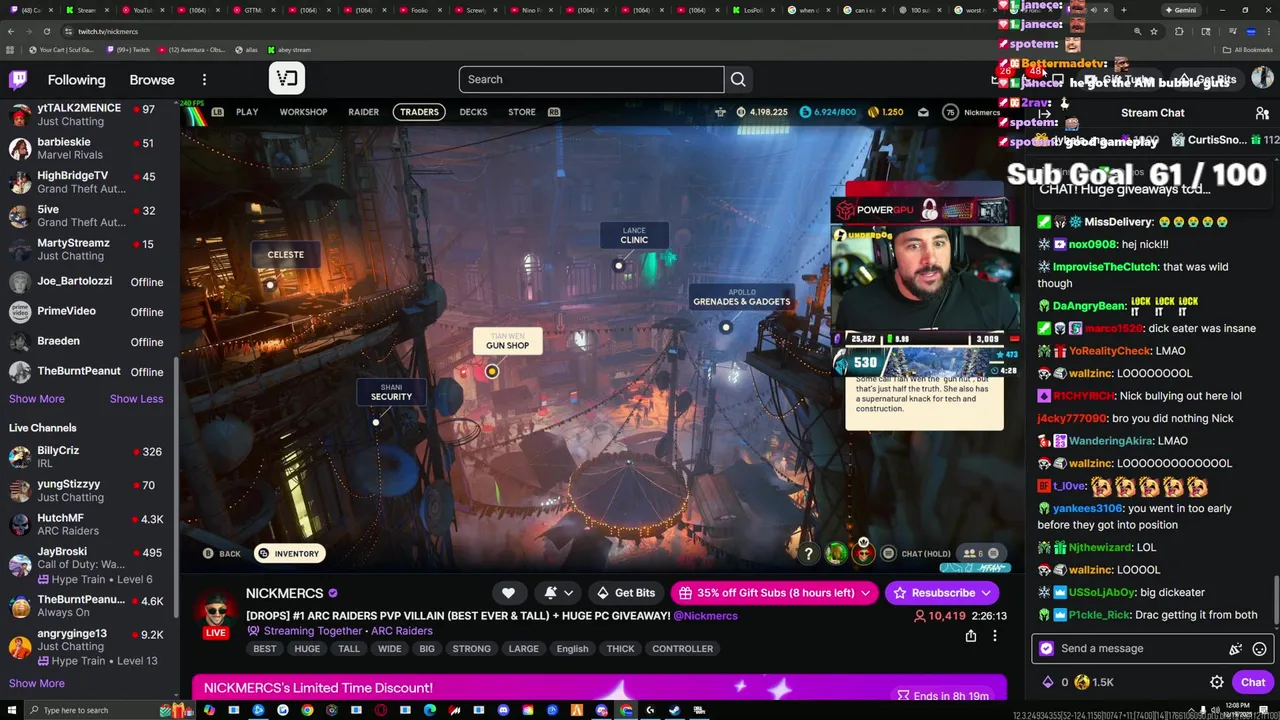Viewport: 1280px width, 720px height.
Task: Open the Browse tab
Action: pyautogui.click(x=152, y=80)
